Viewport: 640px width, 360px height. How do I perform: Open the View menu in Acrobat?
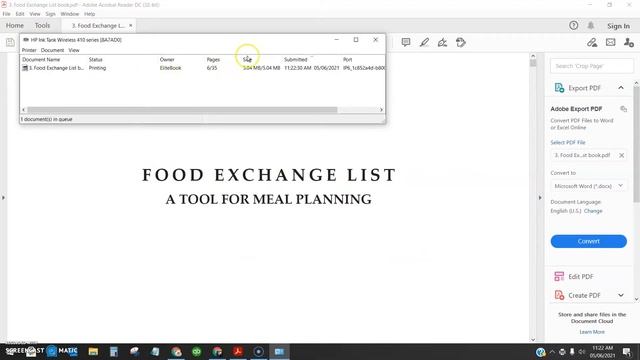coord(35,14)
